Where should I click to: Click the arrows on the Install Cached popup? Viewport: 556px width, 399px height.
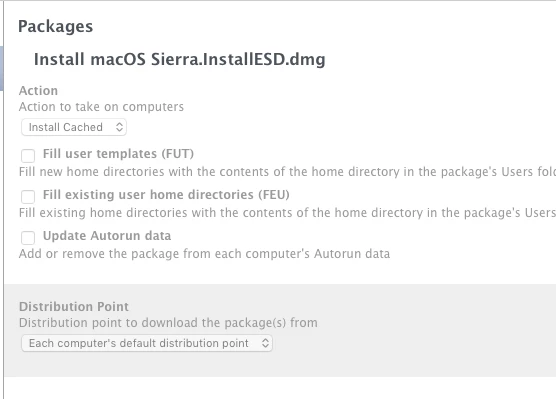[x=119, y=127]
